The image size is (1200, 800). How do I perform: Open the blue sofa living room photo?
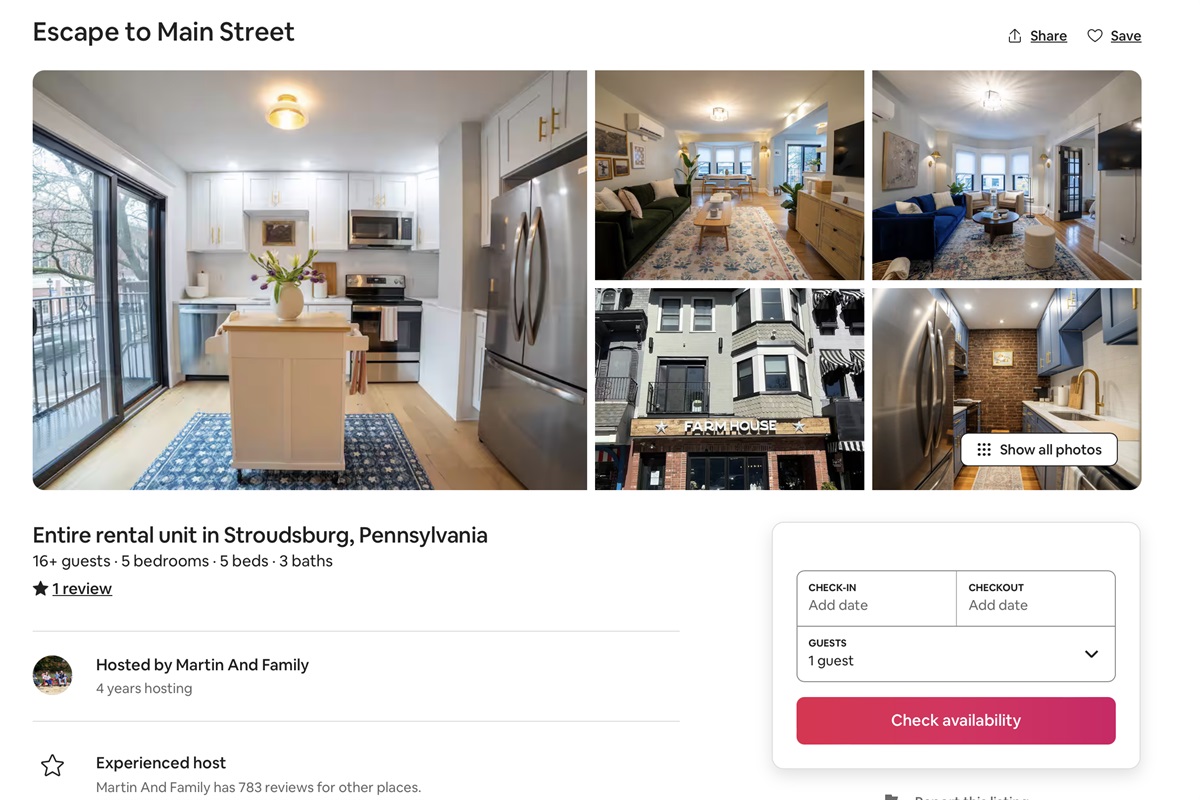pos(1006,175)
